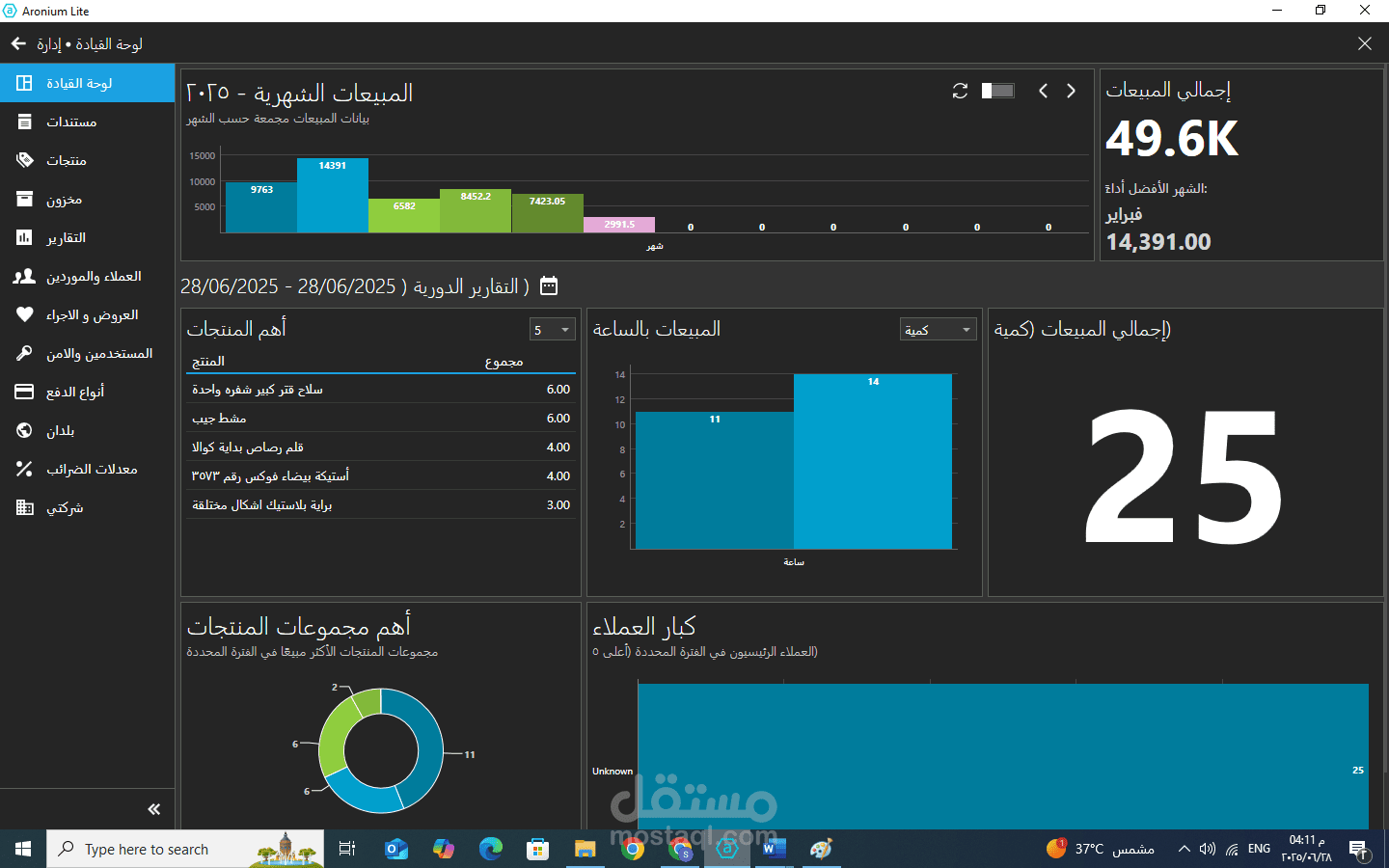The height and width of the screenshot is (868, 1389).
Task: Go to previous year in monthly sales
Action: pyautogui.click(x=1043, y=91)
